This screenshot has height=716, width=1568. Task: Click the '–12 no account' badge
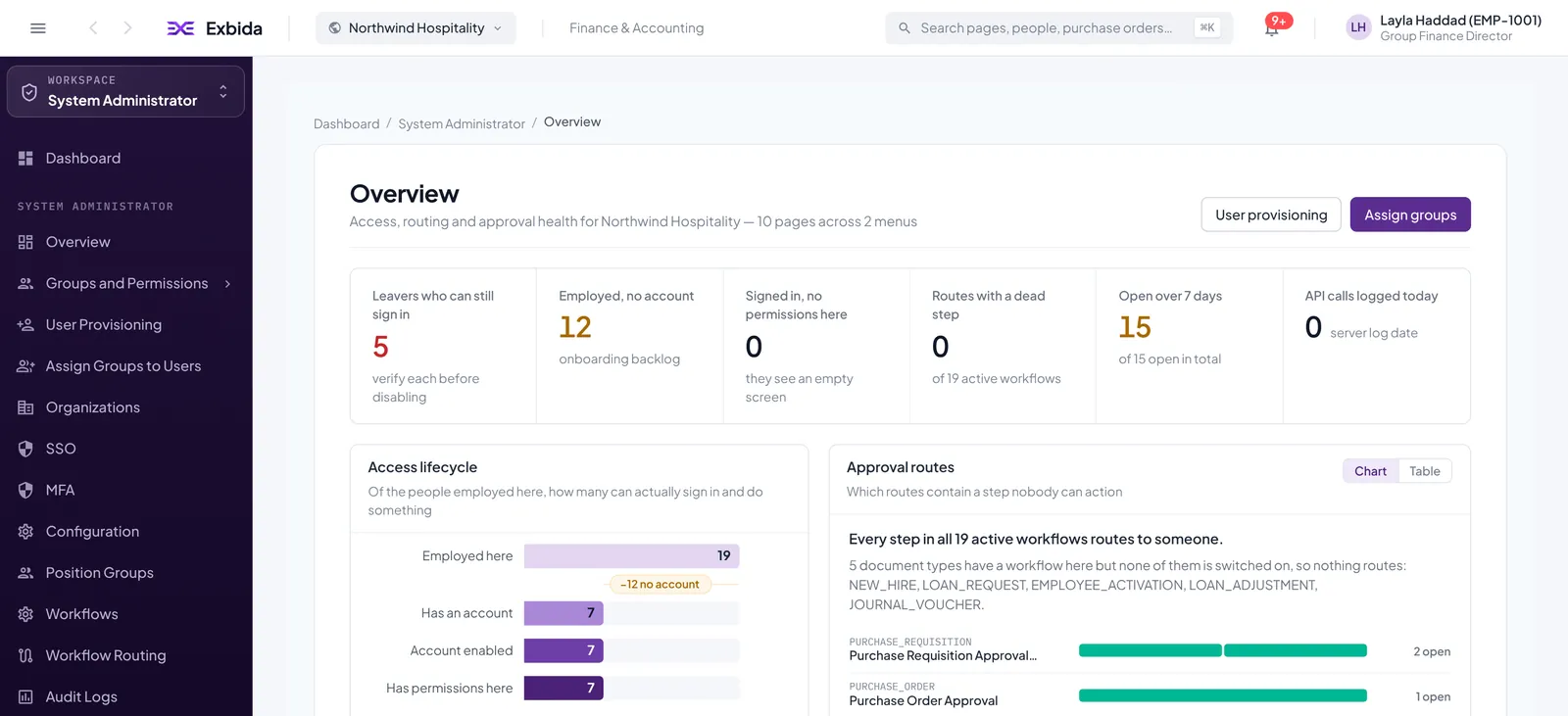click(x=660, y=585)
